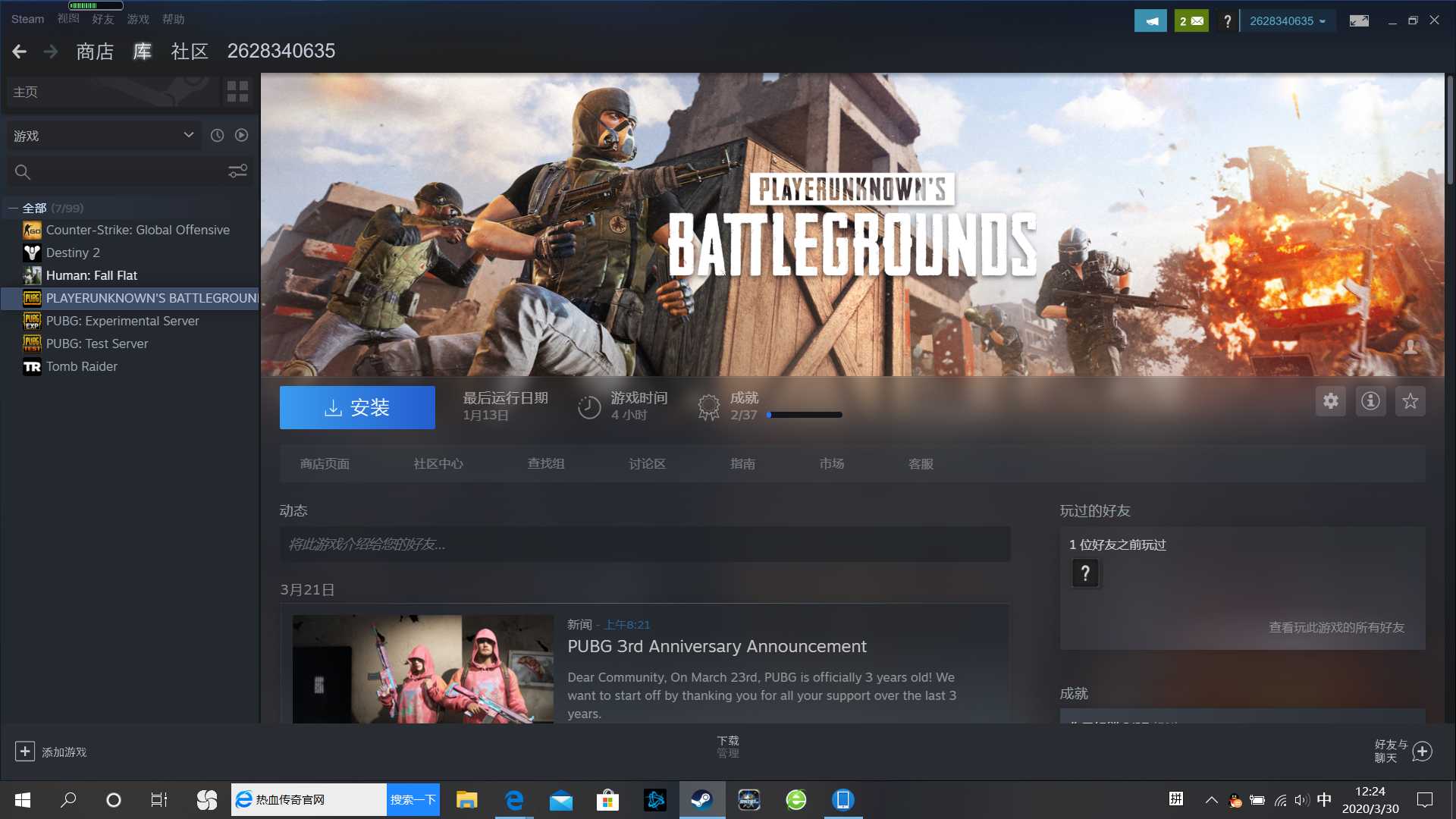The image size is (1456, 819).
Task: Open the 市场 link
Action: [x=832, y=463]
